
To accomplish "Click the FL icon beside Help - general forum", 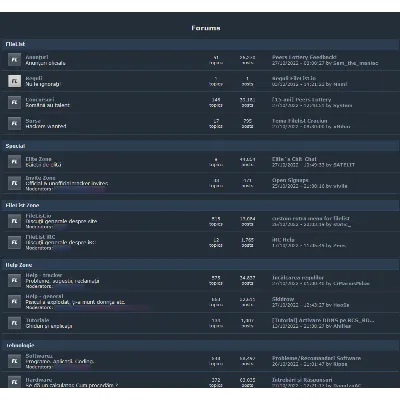I will 14,301.
